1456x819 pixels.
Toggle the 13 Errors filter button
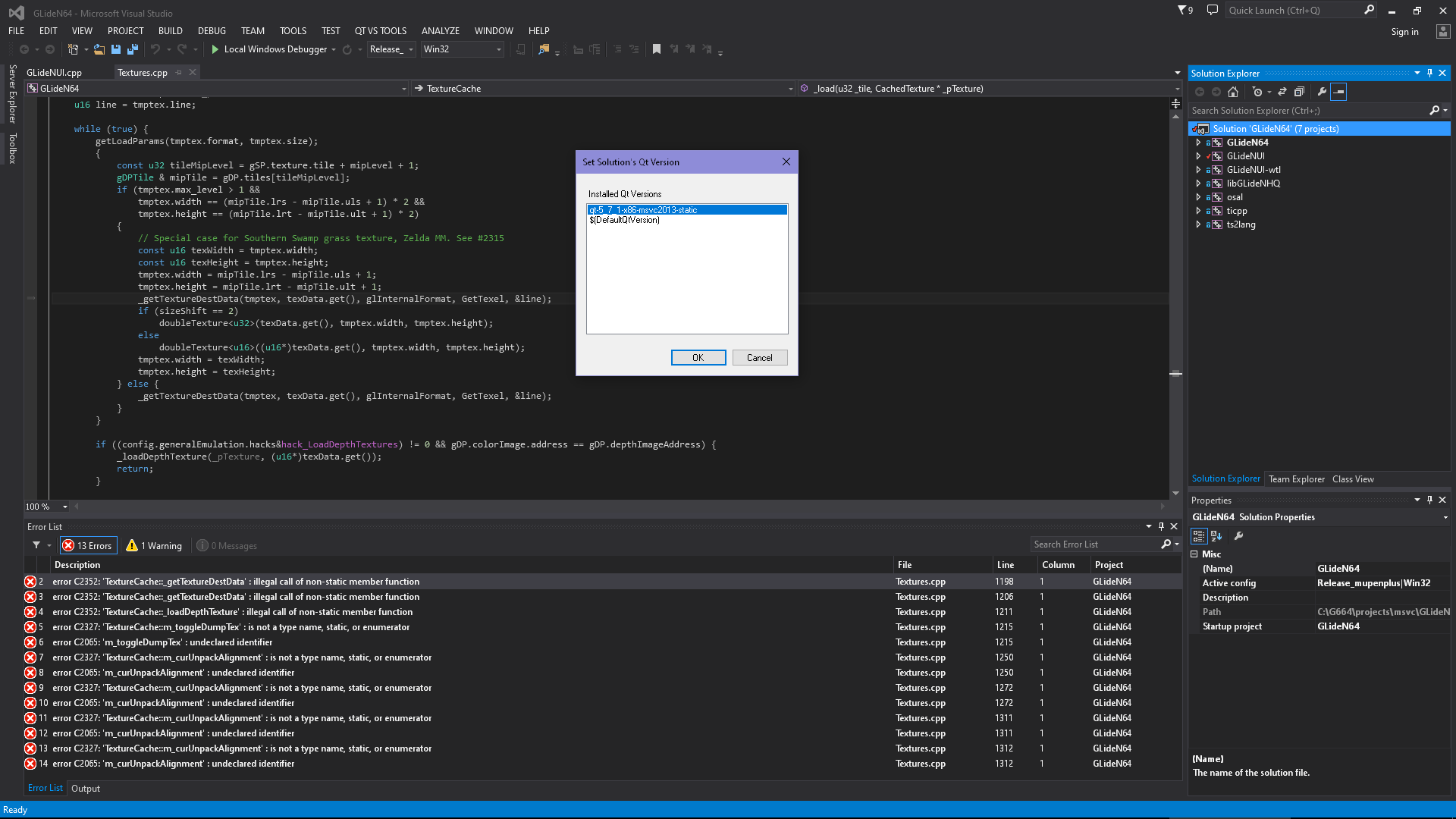pyautogui.click(x=88, y=545)
